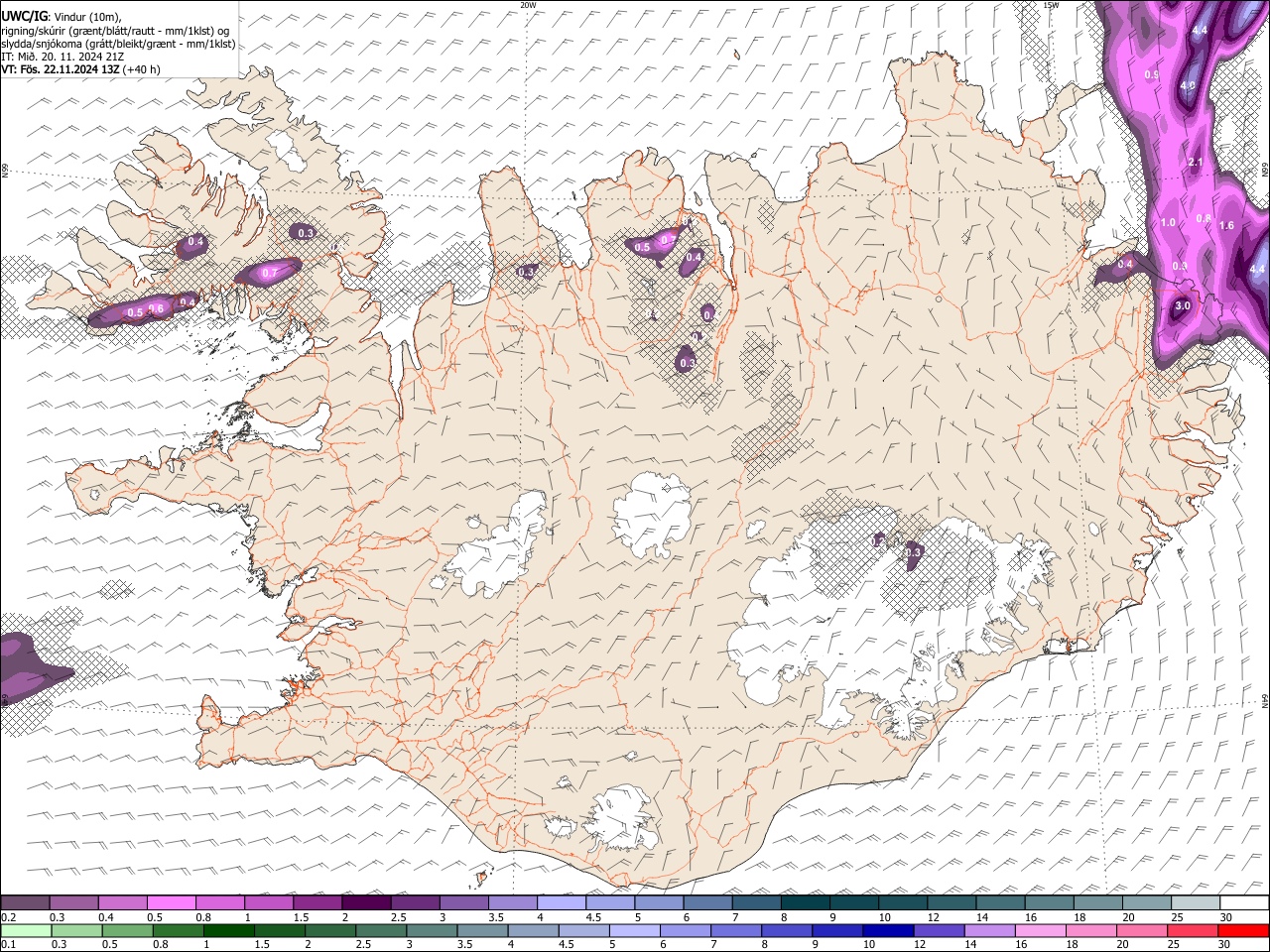Click the '20W' longitude label
Viewport: 1270px width, 952px height.
point(528,5)
